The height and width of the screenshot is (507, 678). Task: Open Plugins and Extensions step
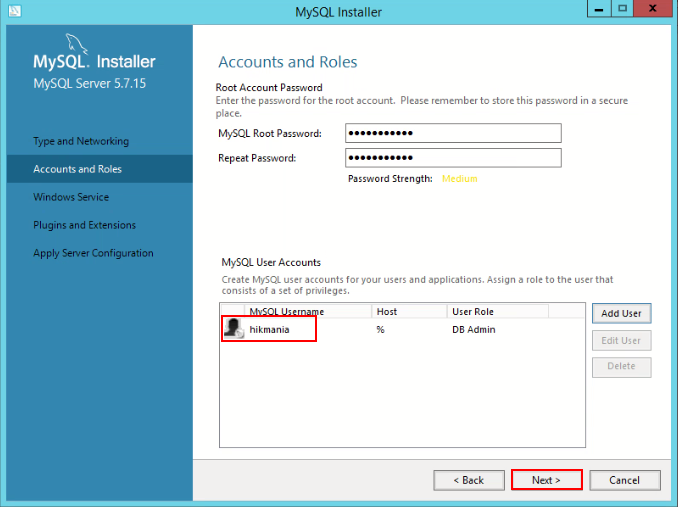[84, 225]
